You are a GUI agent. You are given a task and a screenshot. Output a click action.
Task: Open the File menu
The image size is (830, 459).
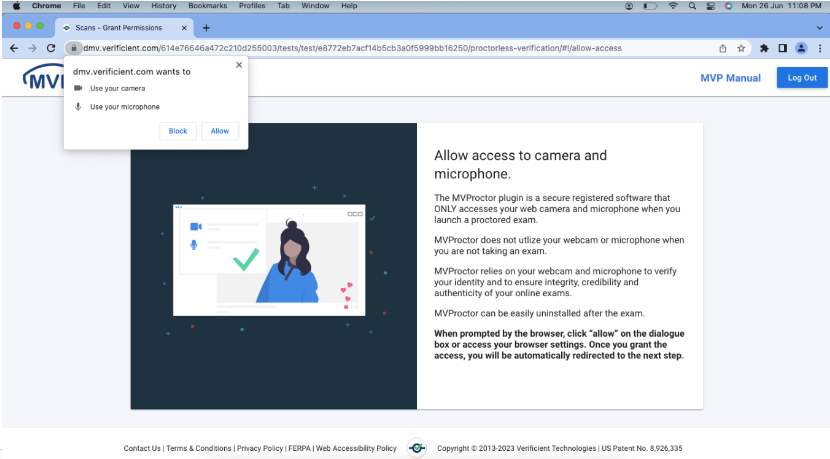point(79,6)
